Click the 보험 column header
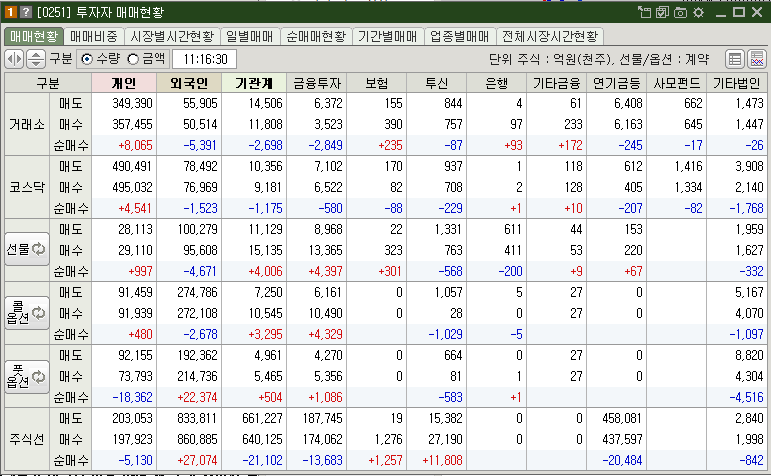Screen dimensions: 771x476 [x=377, y=83]
